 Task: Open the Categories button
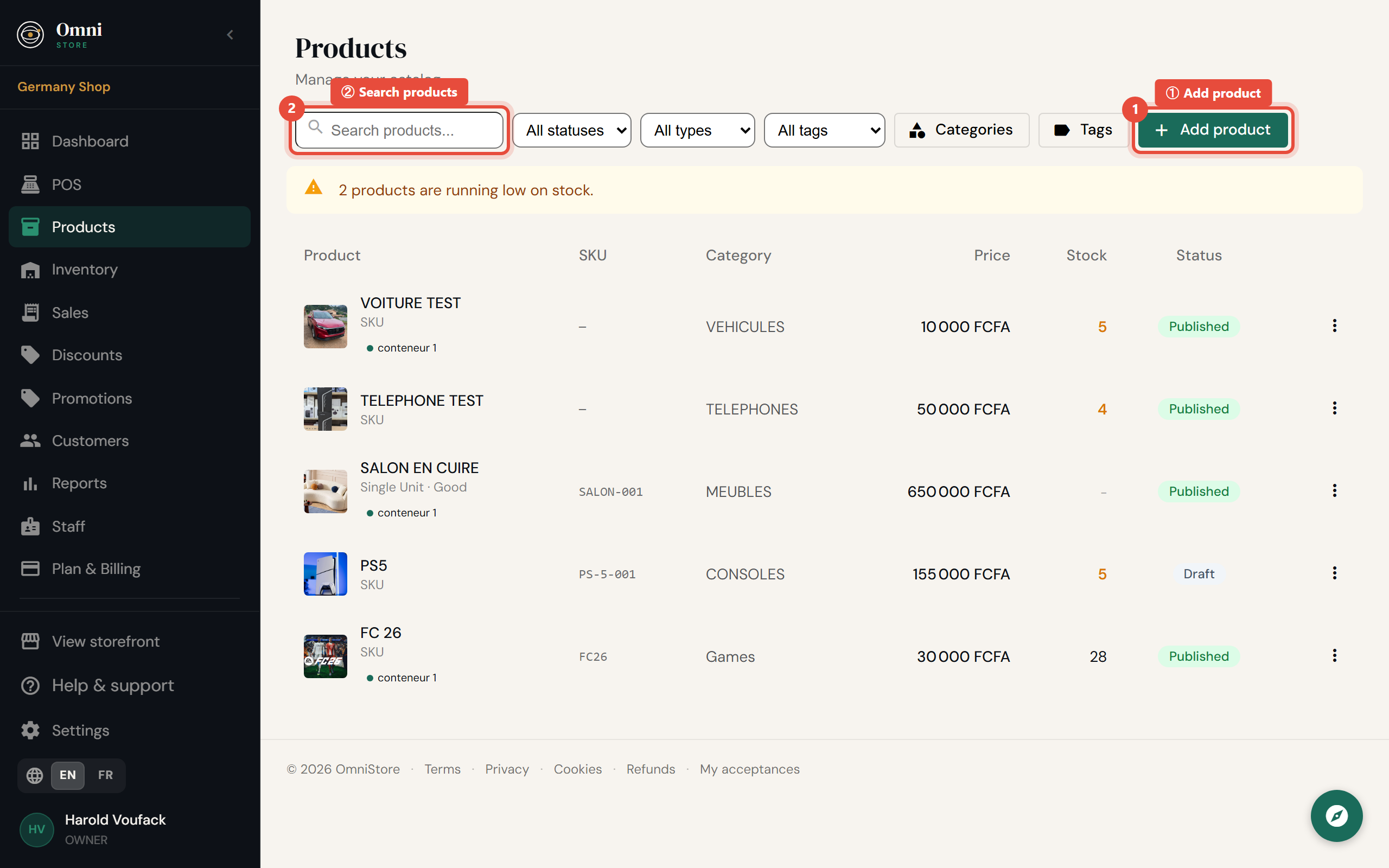coord(961,130)
